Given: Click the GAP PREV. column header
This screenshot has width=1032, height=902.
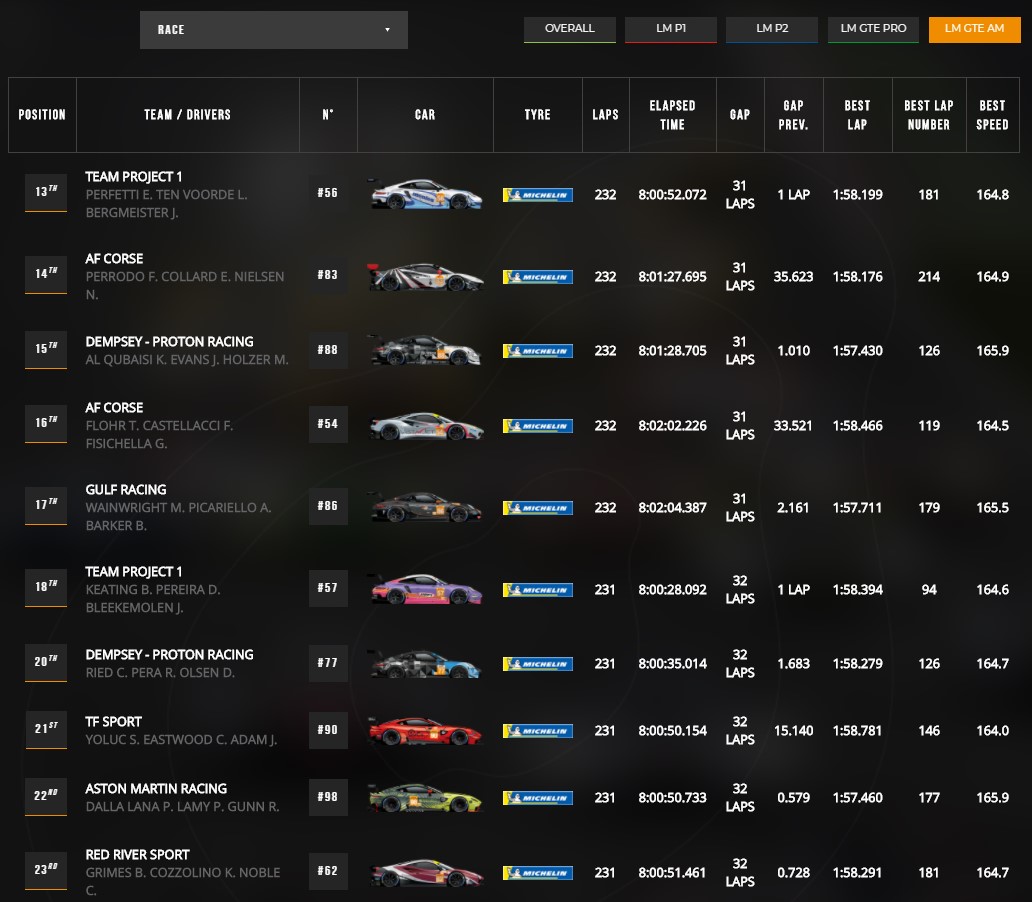Looking at the screenshot, I should coord(794,115).
